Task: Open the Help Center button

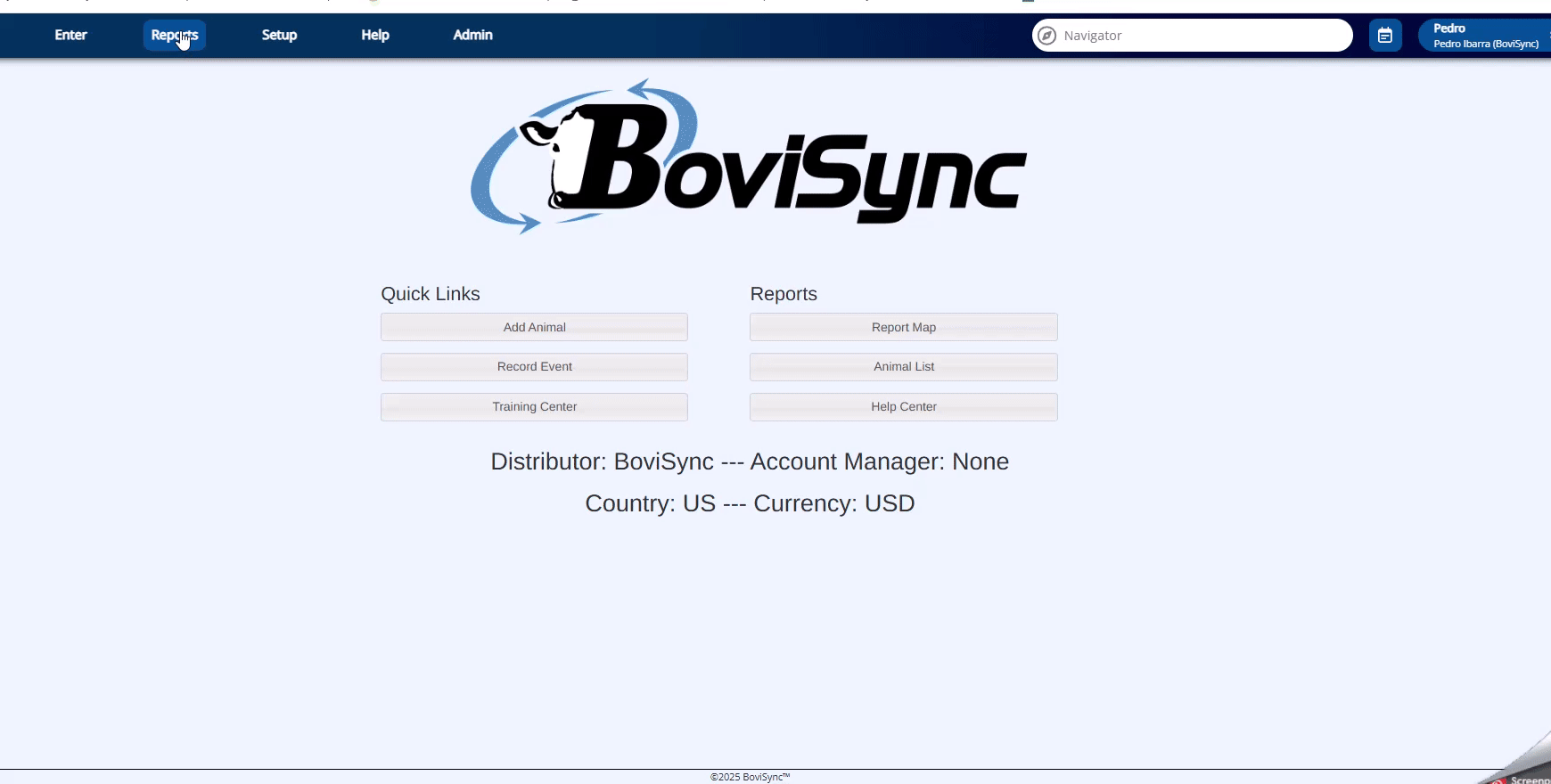Action: (904, 406)
